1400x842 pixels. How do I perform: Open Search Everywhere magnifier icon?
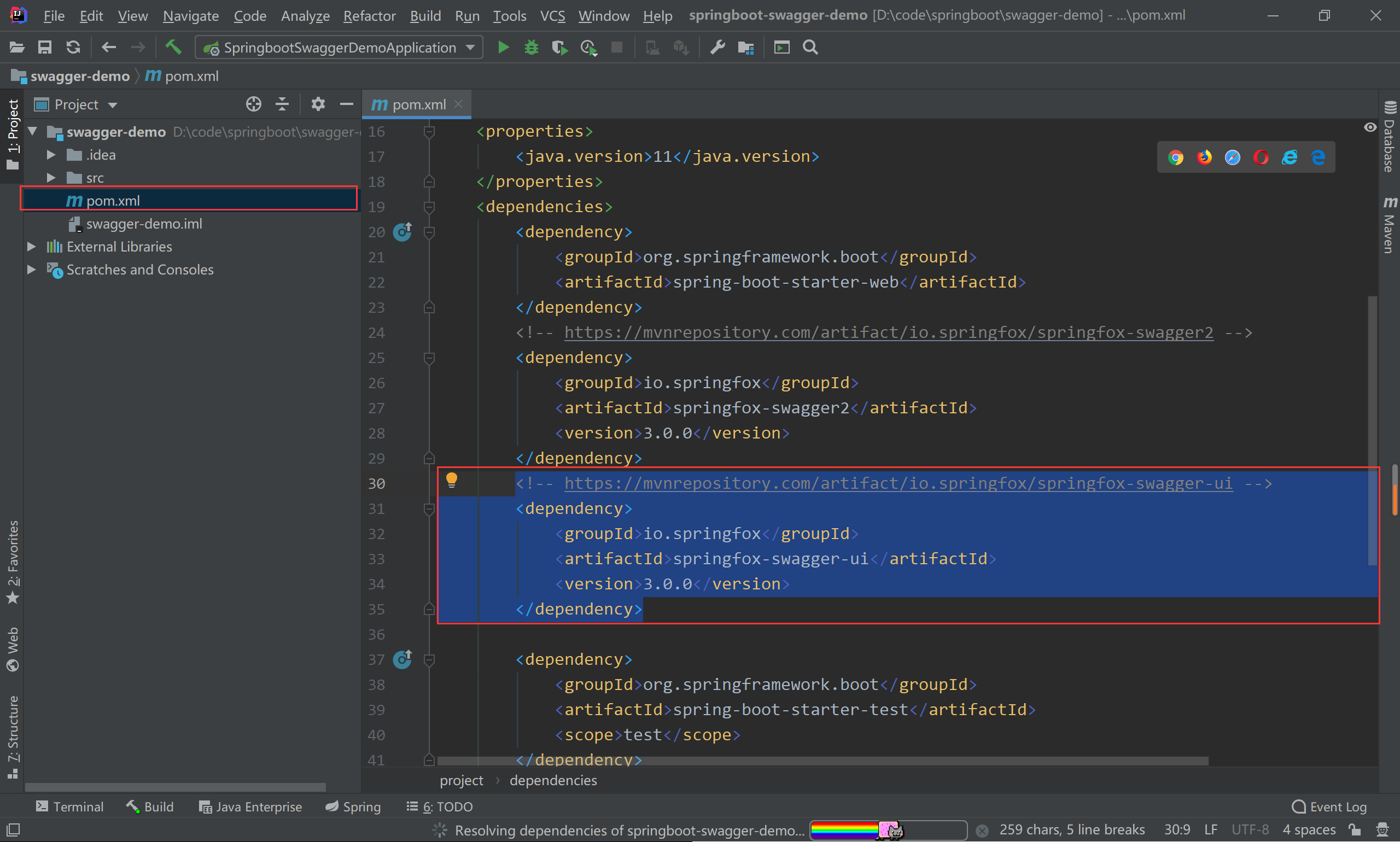coord(810,47)
